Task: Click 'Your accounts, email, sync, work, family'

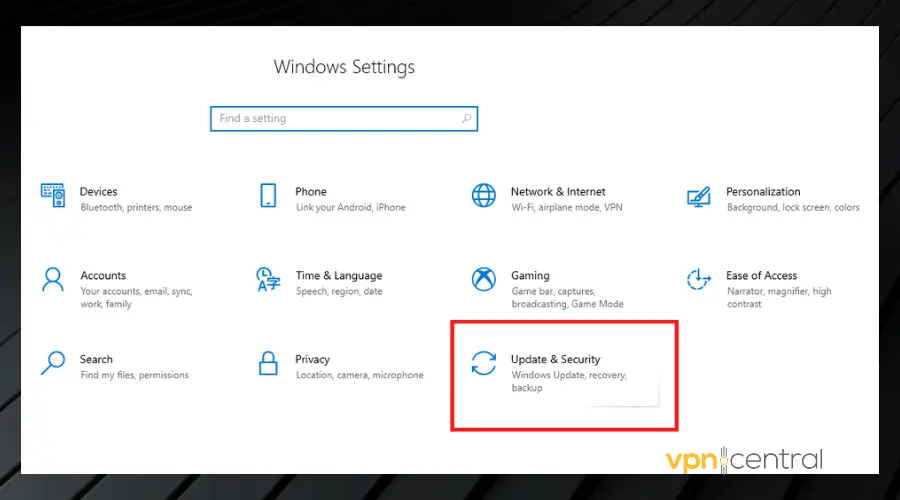Action: 136,297
